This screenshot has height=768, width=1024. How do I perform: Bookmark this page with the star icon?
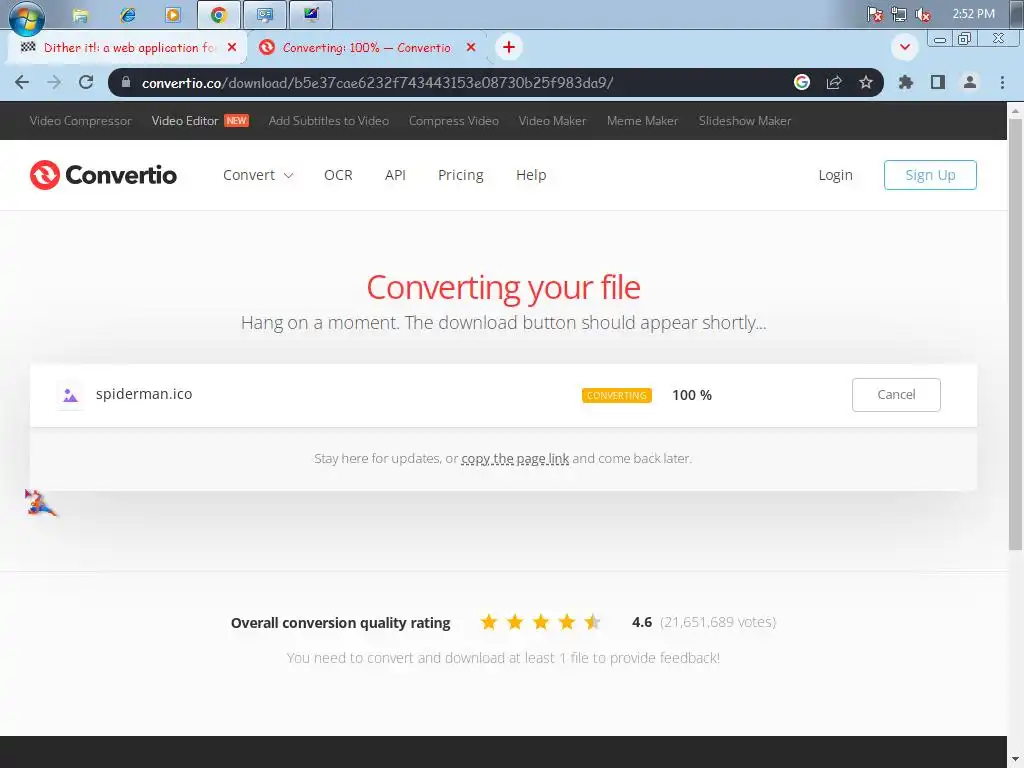pyautogui.click(x=866, y=82)
